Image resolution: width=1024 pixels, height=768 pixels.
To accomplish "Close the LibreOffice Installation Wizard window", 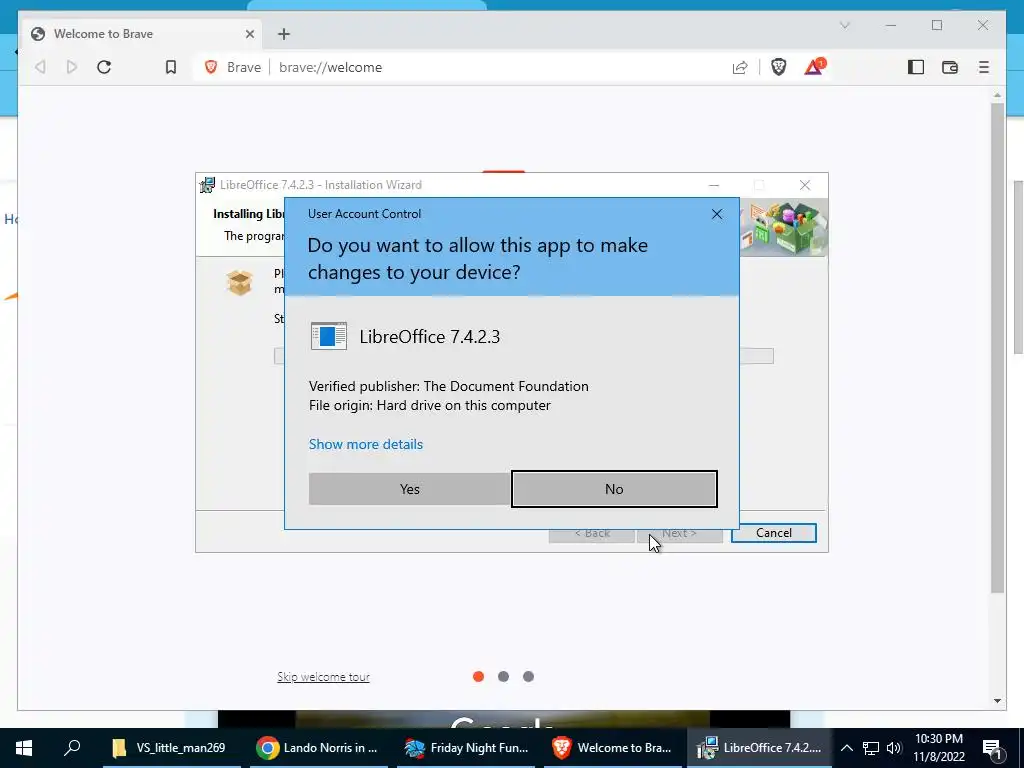I will click(x=805, y=185).
